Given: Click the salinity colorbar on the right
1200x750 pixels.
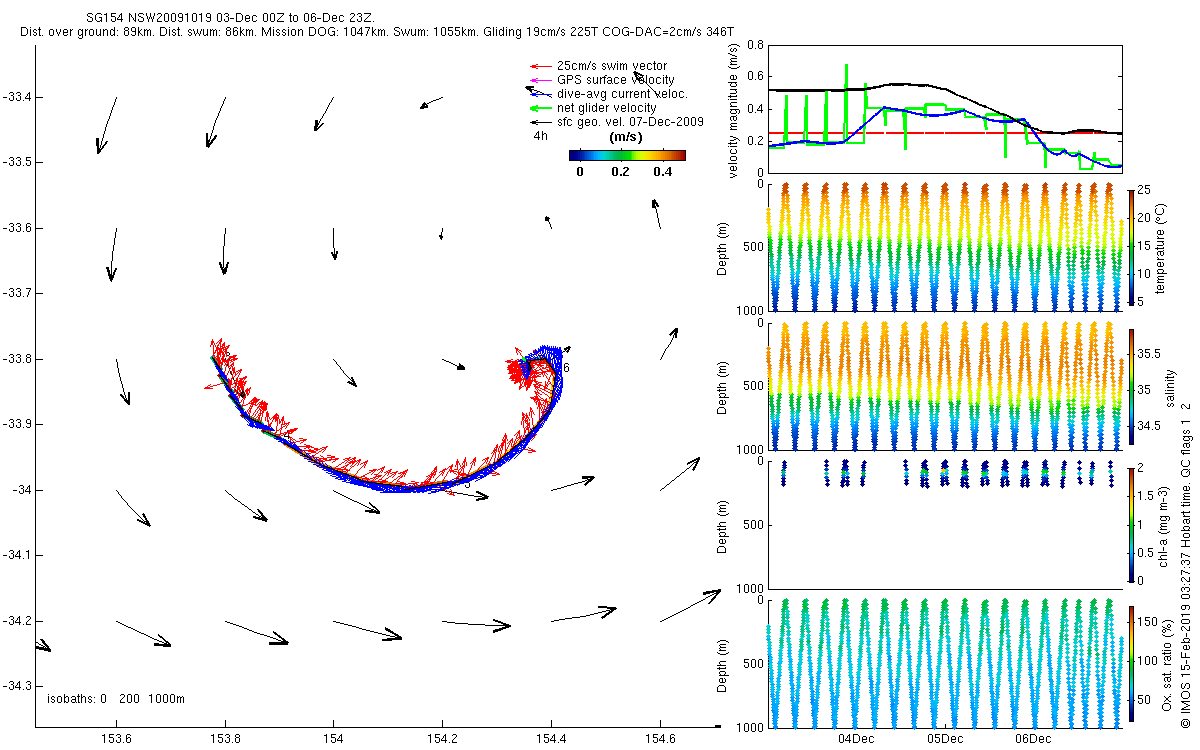Looking at the screenshot, I should tap(1130, 386).
